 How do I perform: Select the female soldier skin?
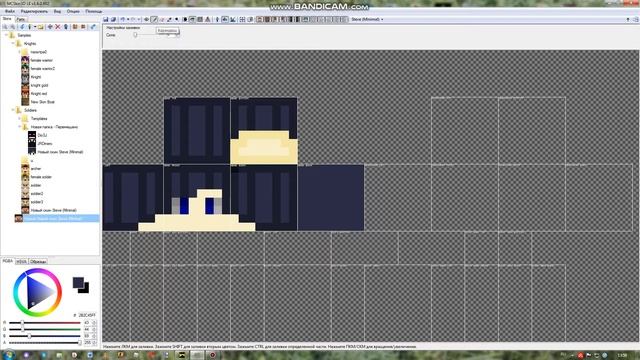pyautogui.click(x=41, y=177)
